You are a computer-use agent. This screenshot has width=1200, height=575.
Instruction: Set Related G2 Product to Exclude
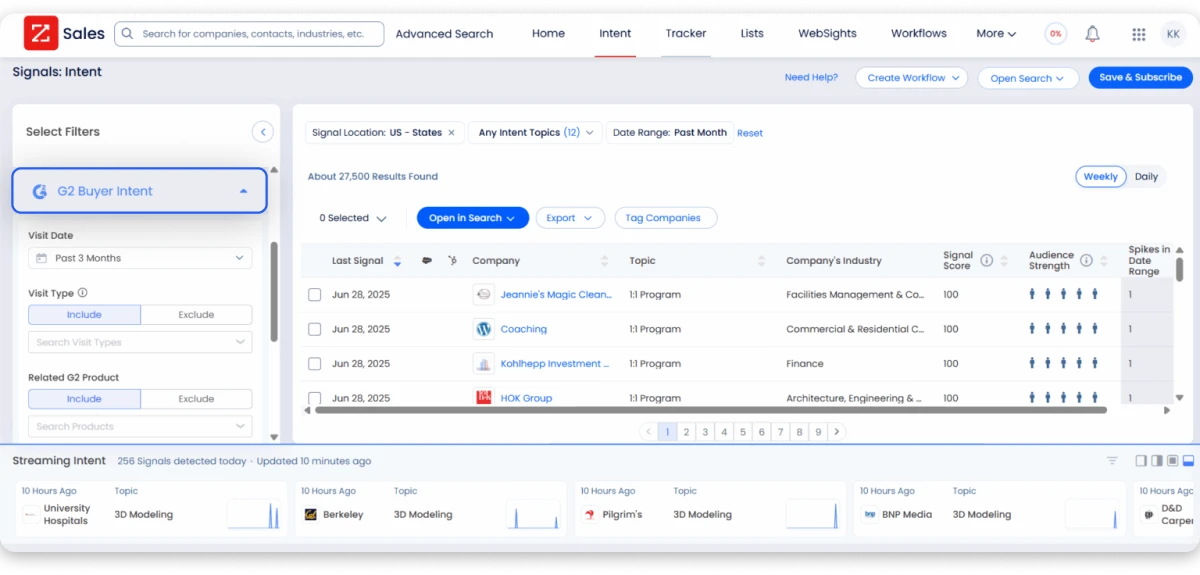[196, 399]
